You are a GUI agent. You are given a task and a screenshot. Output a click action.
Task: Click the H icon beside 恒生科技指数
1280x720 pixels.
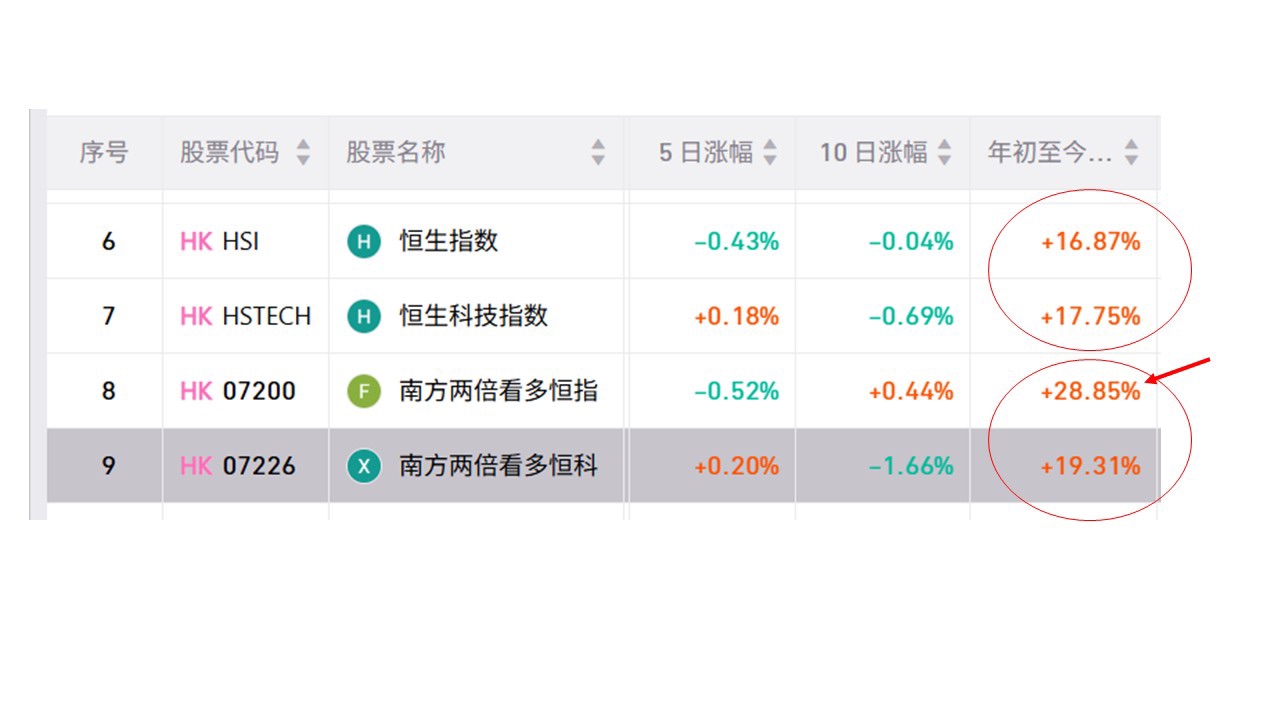tap(364, 316)
